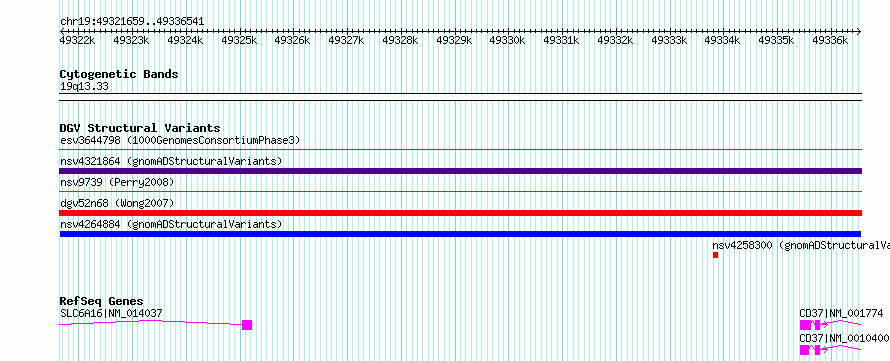Click the dgv52n68 (Wong2007) label
This screenshot has width=890, height=361.
(117, 203)
